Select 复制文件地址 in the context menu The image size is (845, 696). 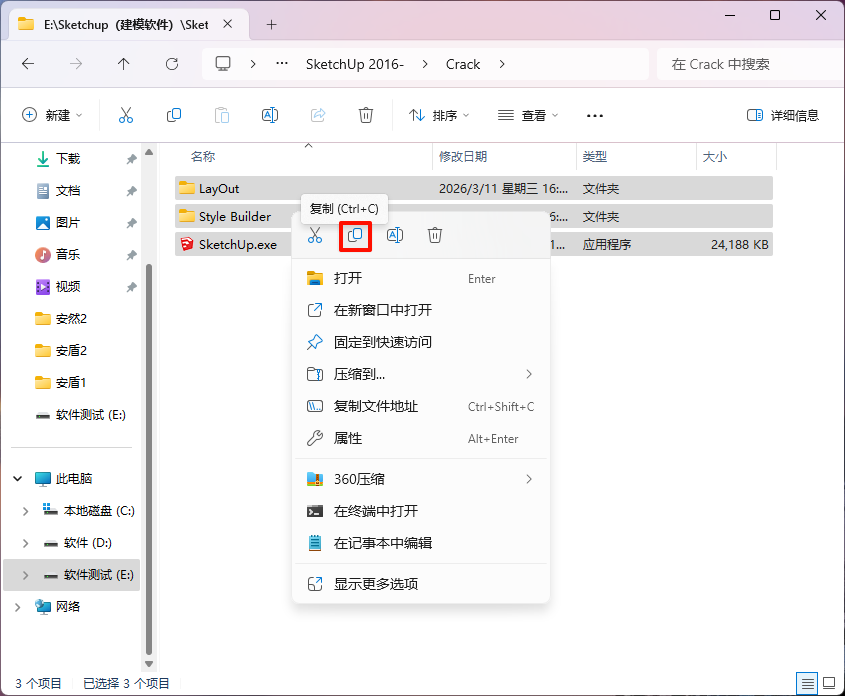tap(421, 406)
